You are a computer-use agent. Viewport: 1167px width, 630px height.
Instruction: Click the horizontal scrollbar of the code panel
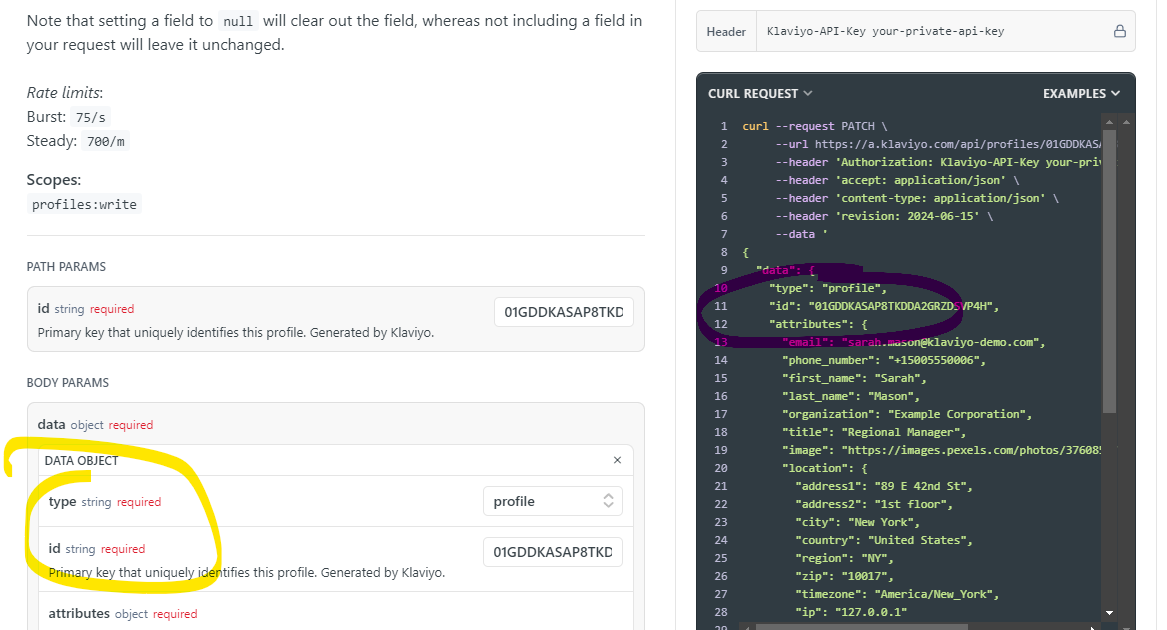click(x=861, y=627)
